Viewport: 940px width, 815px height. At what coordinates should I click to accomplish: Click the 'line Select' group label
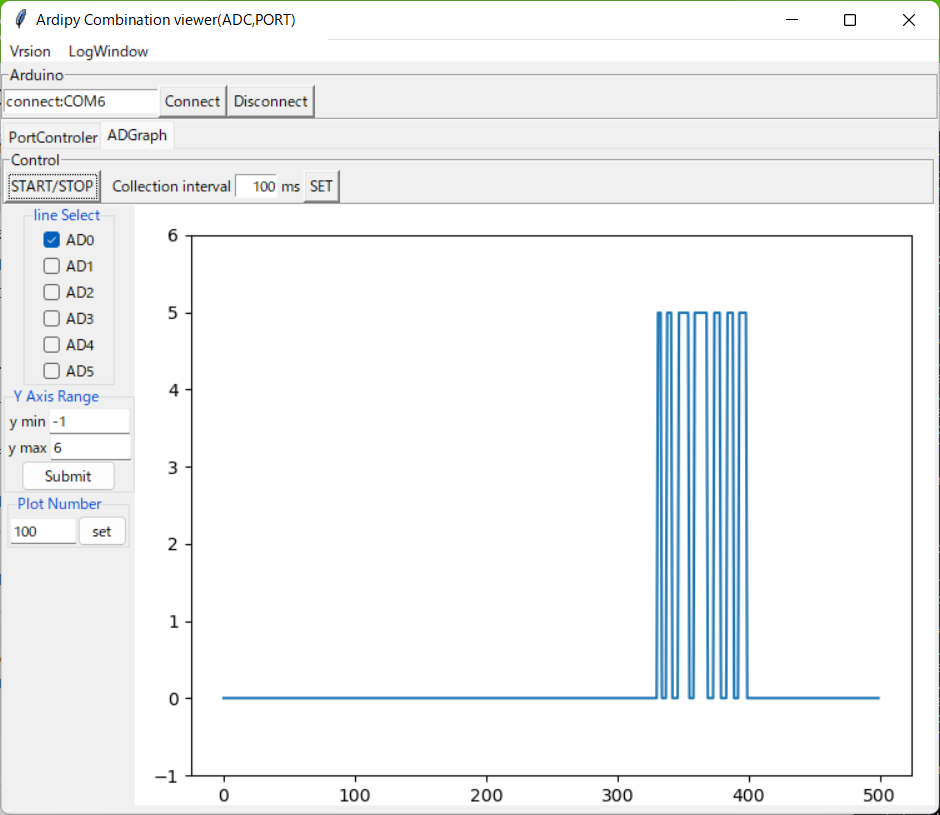point(67,215)
